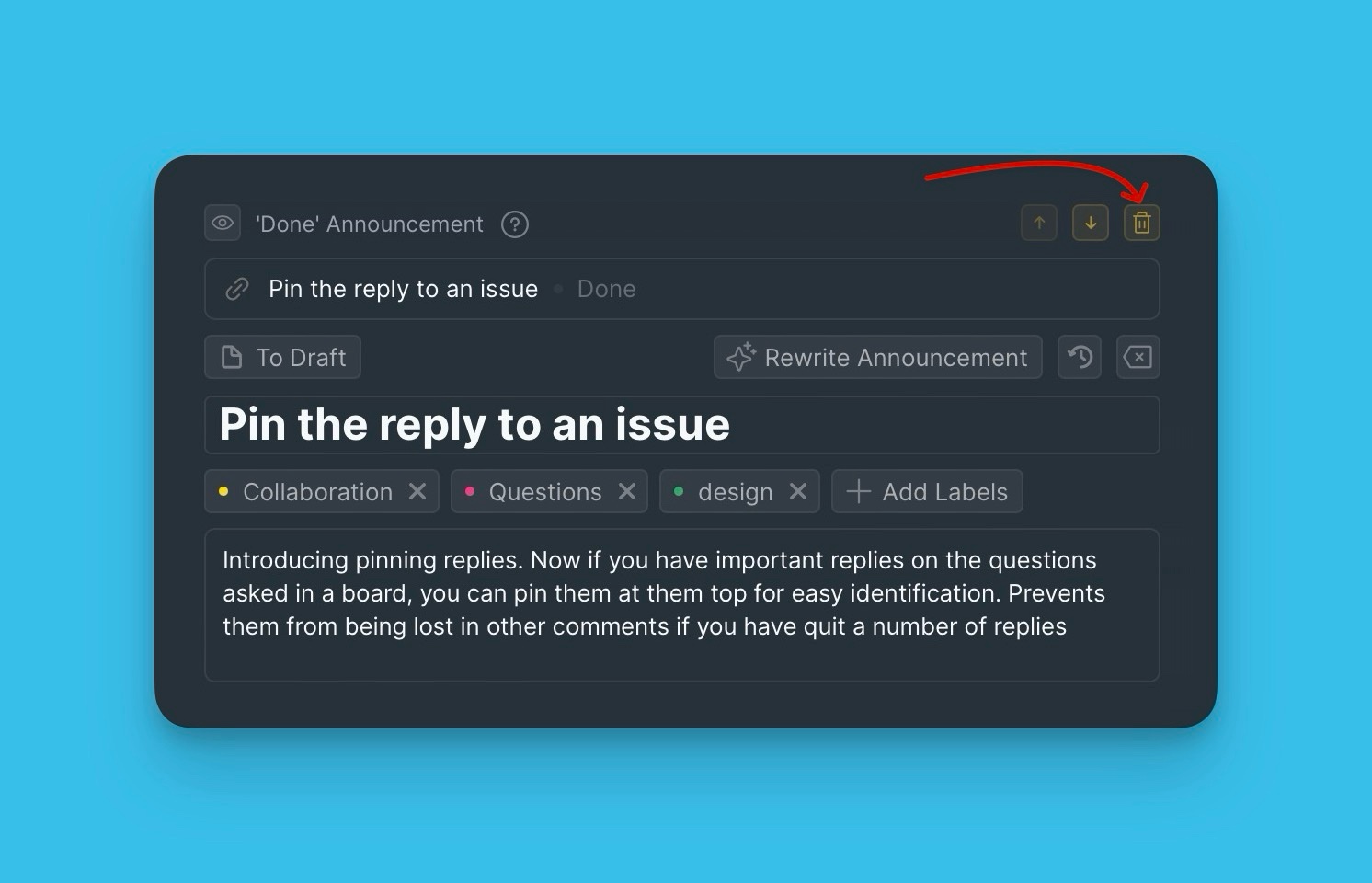The width and height of the screenshot is (1372, 883).
Task: Open help via the question mark icon
Action: [515, 224]
